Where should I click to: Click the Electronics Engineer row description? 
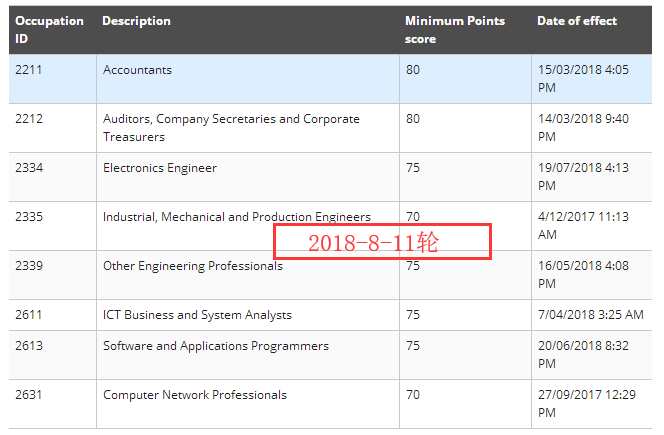click(159, 168)
